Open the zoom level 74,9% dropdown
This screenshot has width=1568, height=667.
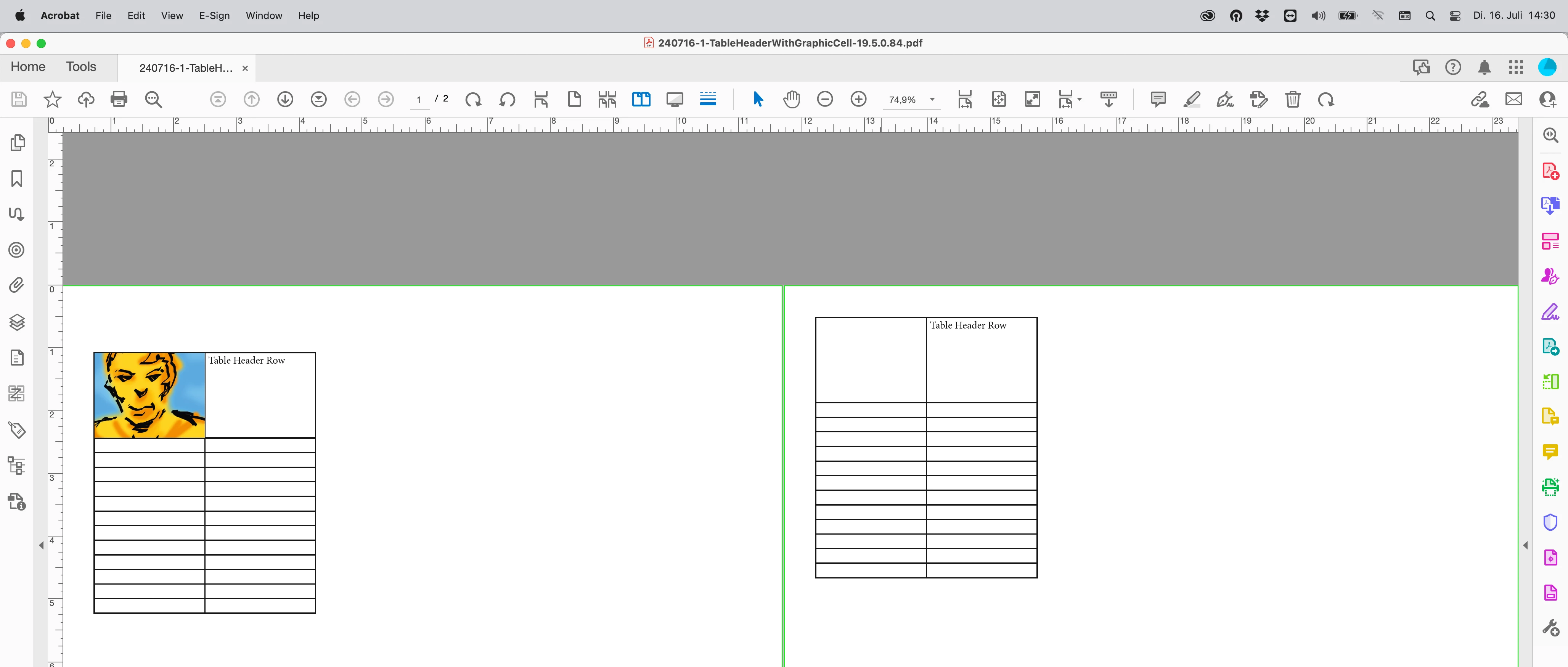[x=932, y=99]
